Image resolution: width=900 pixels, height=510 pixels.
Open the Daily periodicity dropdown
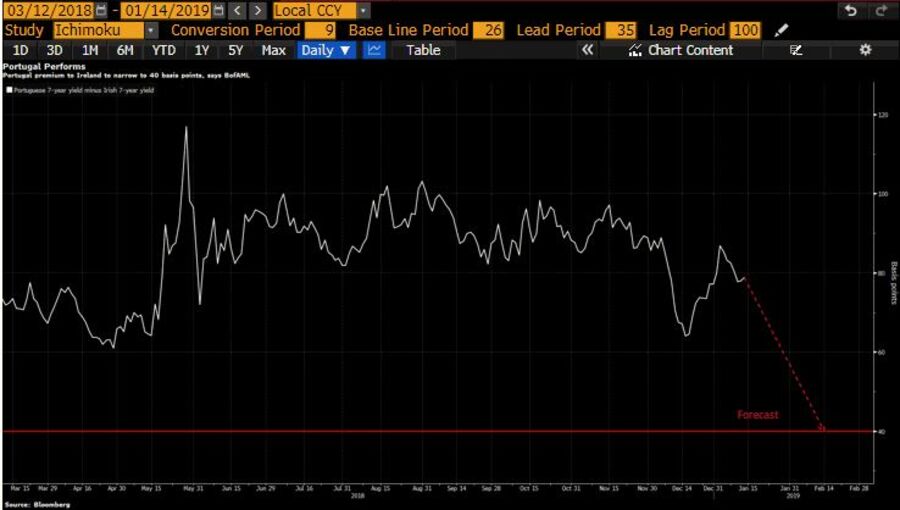point(326,50)
